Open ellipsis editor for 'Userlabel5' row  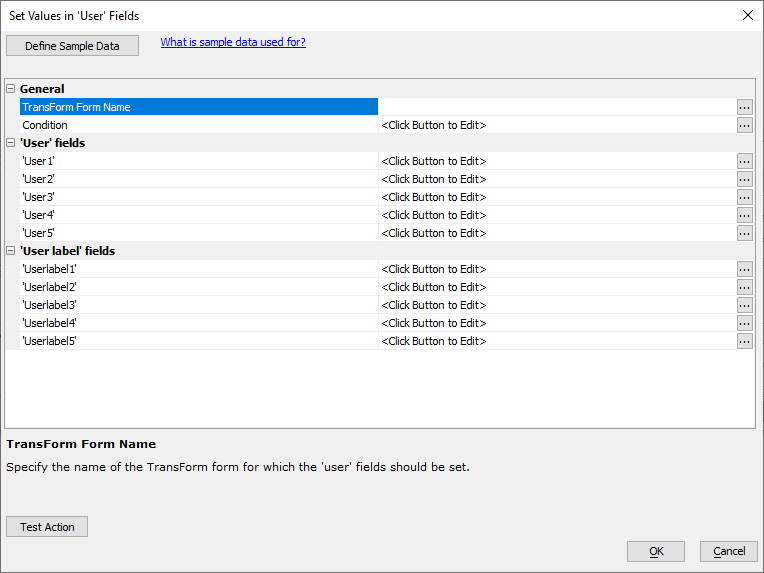point(744,342)
